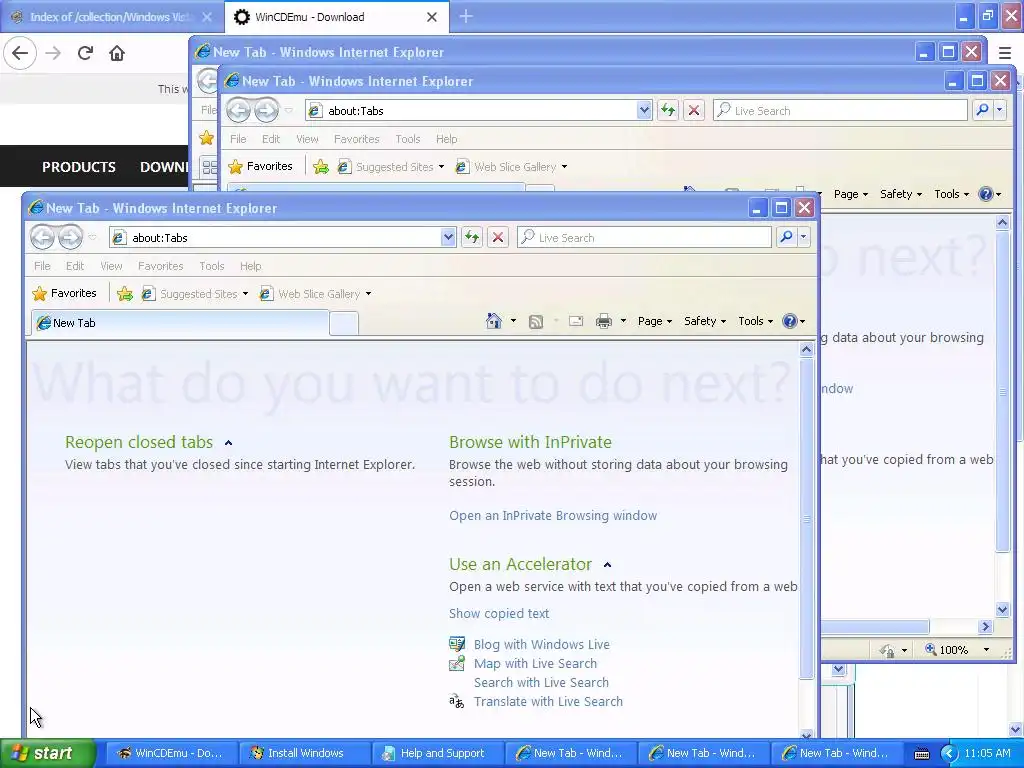This screenshot has height=768, width=1024.
Task: Click Translate with Live Search icon
Action: point(457,701)
